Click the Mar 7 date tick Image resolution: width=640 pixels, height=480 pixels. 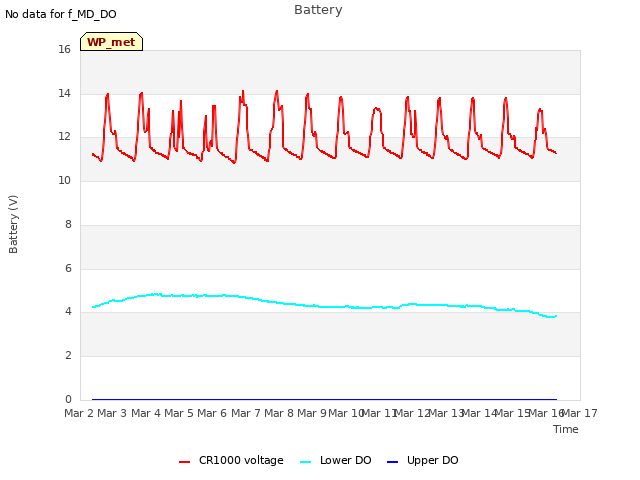click(246, 413)
